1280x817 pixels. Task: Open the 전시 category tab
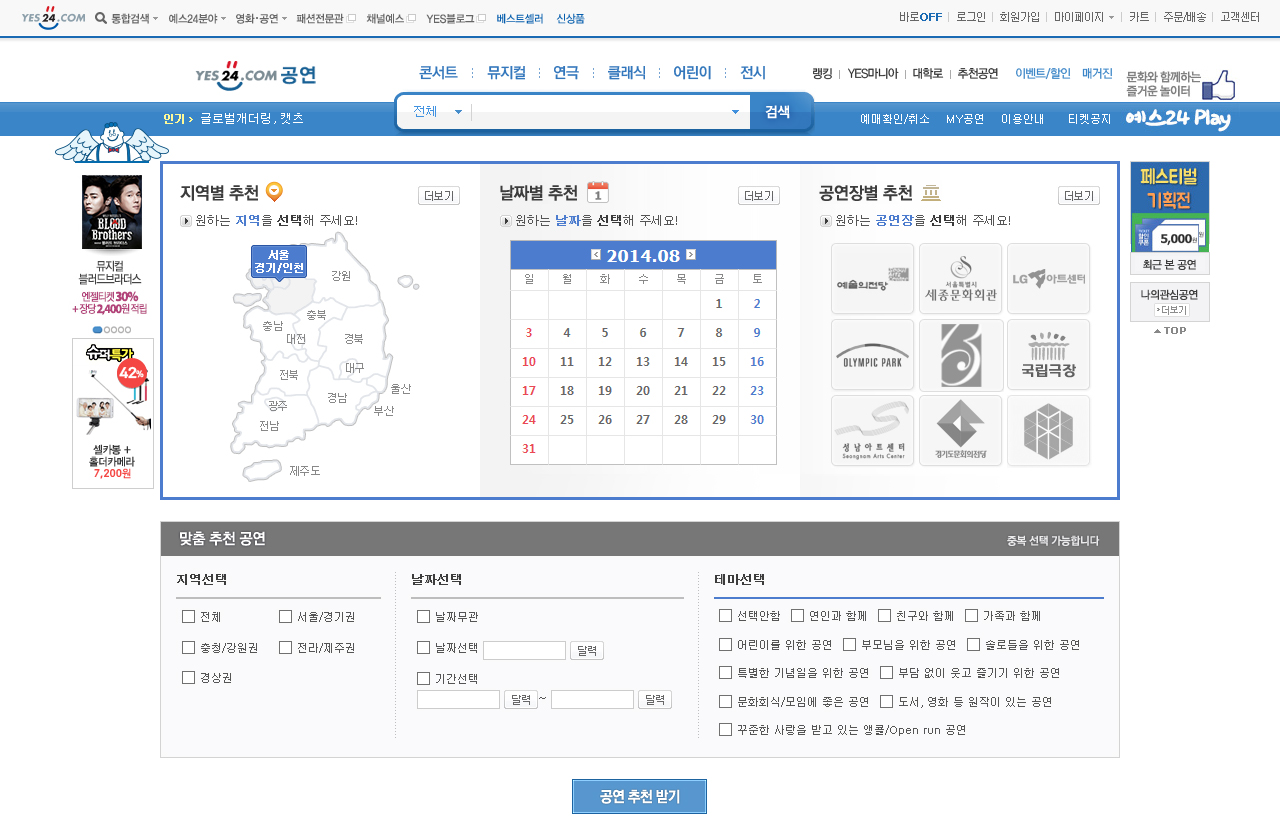[753, 72]
